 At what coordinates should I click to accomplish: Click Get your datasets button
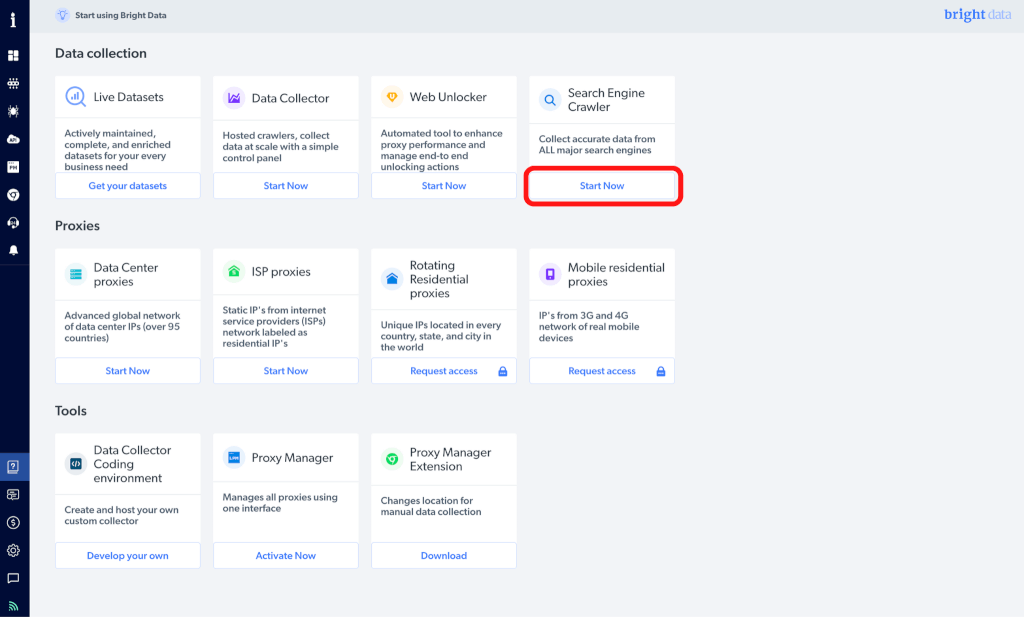128,186
